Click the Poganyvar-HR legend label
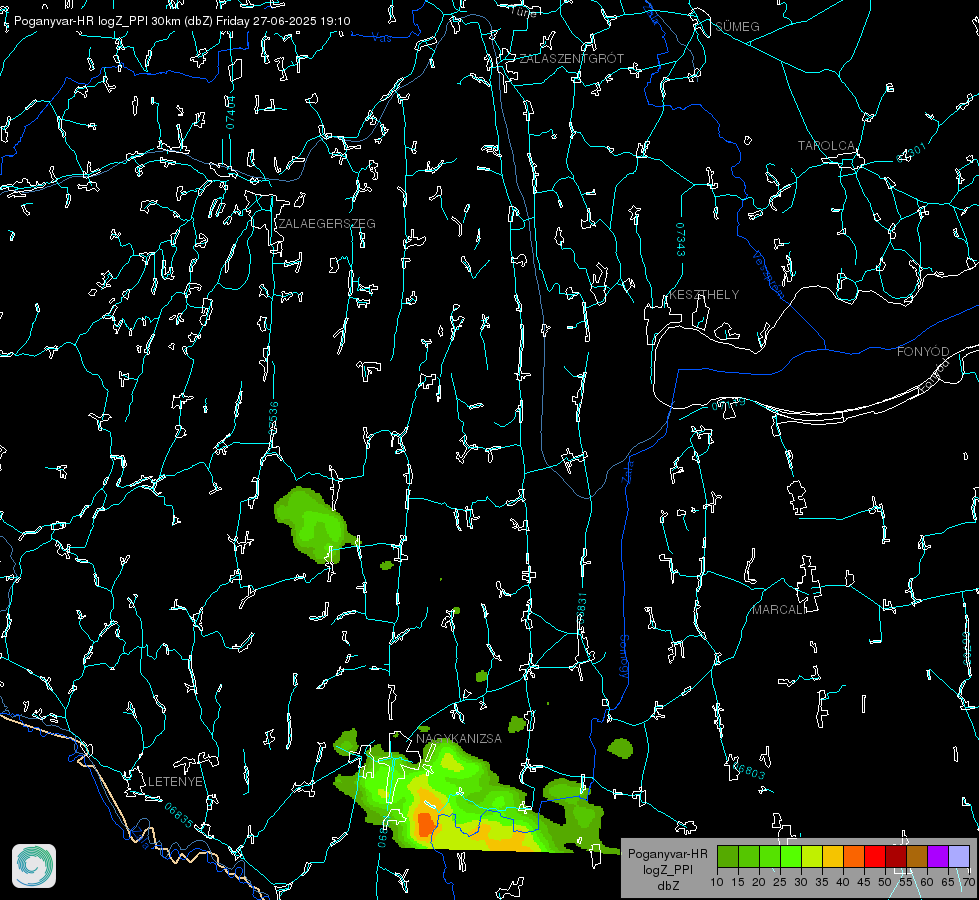This screenshot has height=900, width=979. click(x=668, y=854)
